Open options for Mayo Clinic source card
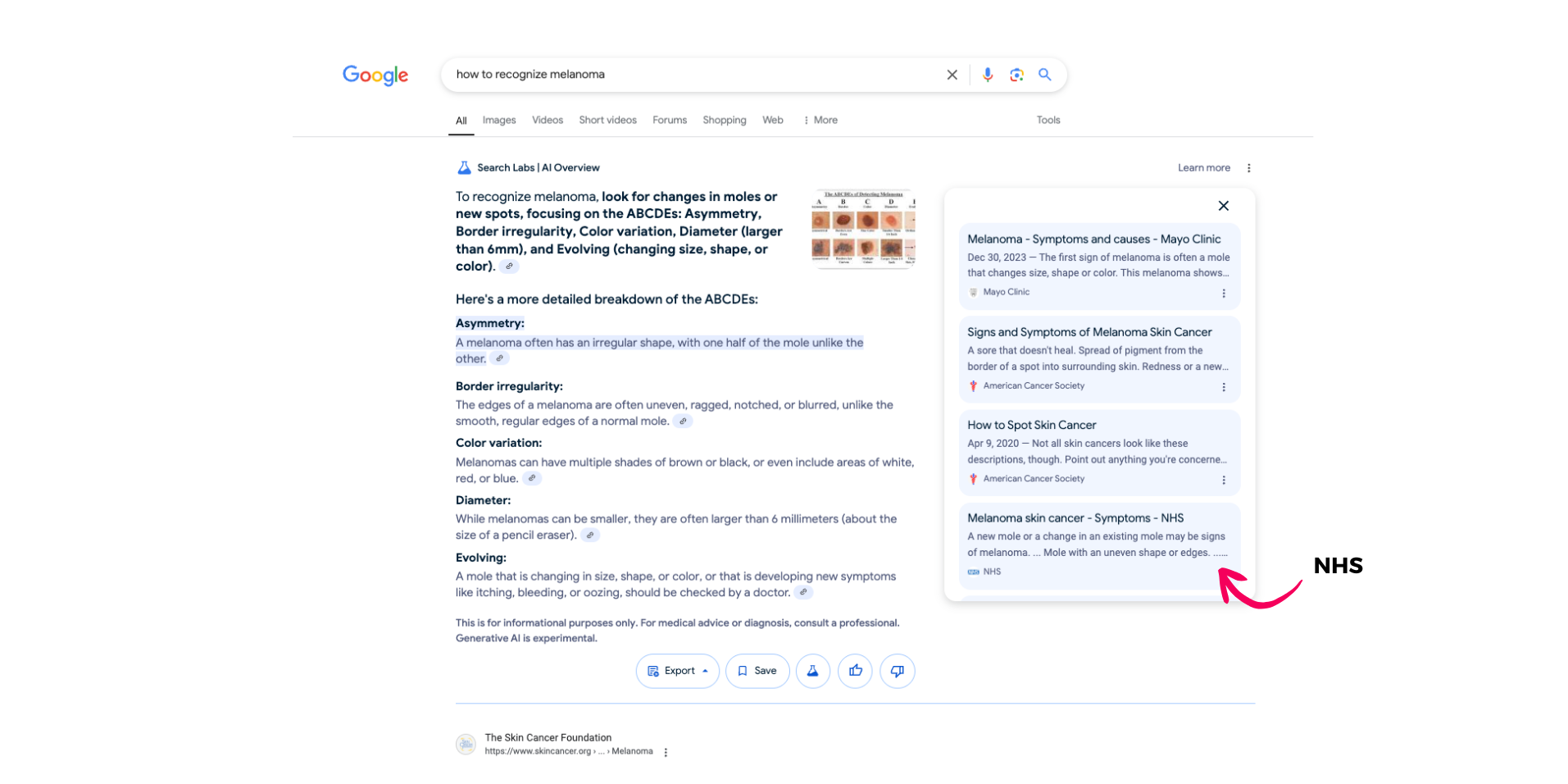This screenshot has width=1568, height=784. tap(1224, 293)
